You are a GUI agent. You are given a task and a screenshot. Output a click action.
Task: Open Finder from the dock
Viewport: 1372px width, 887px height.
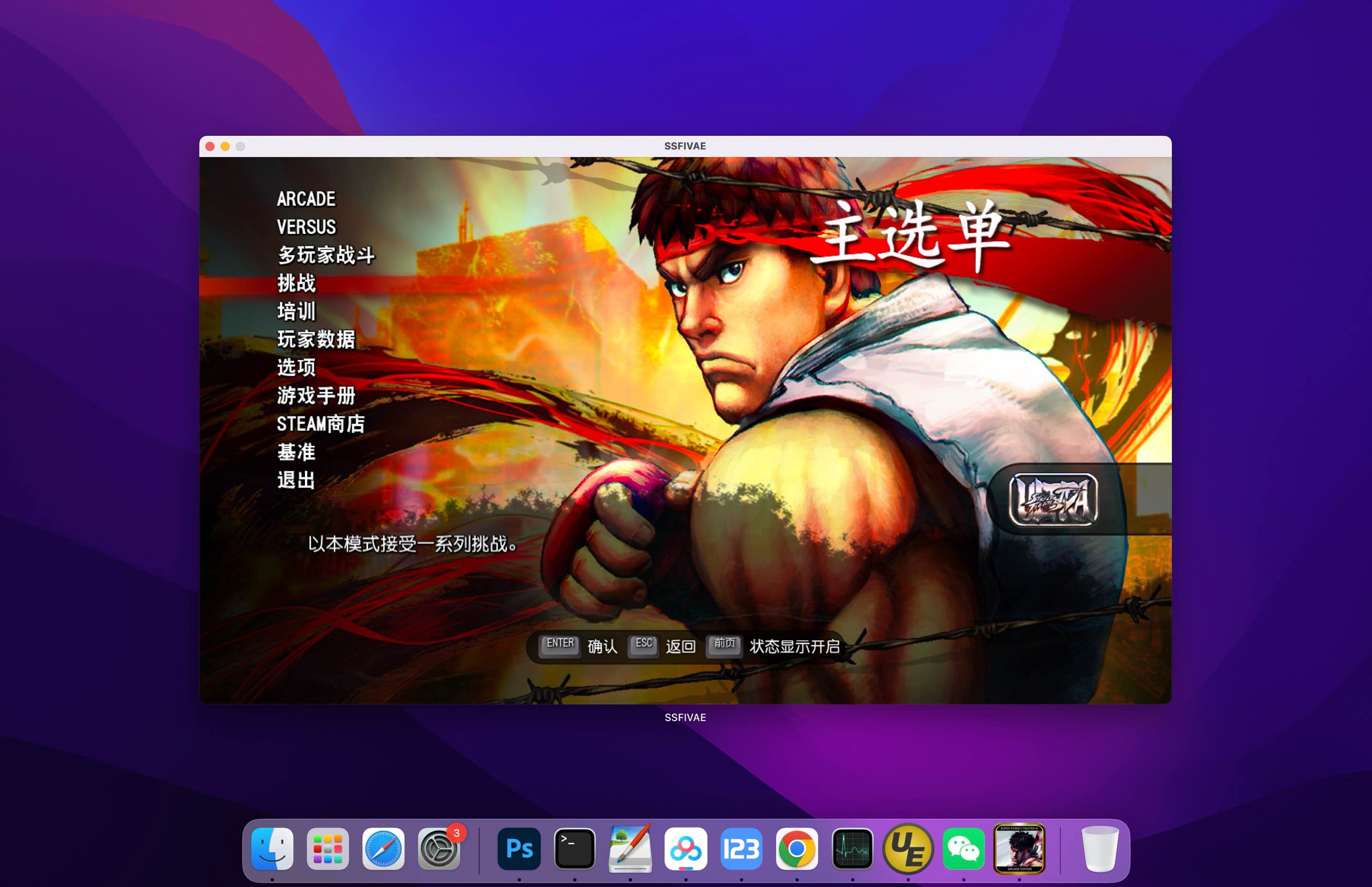272,848
